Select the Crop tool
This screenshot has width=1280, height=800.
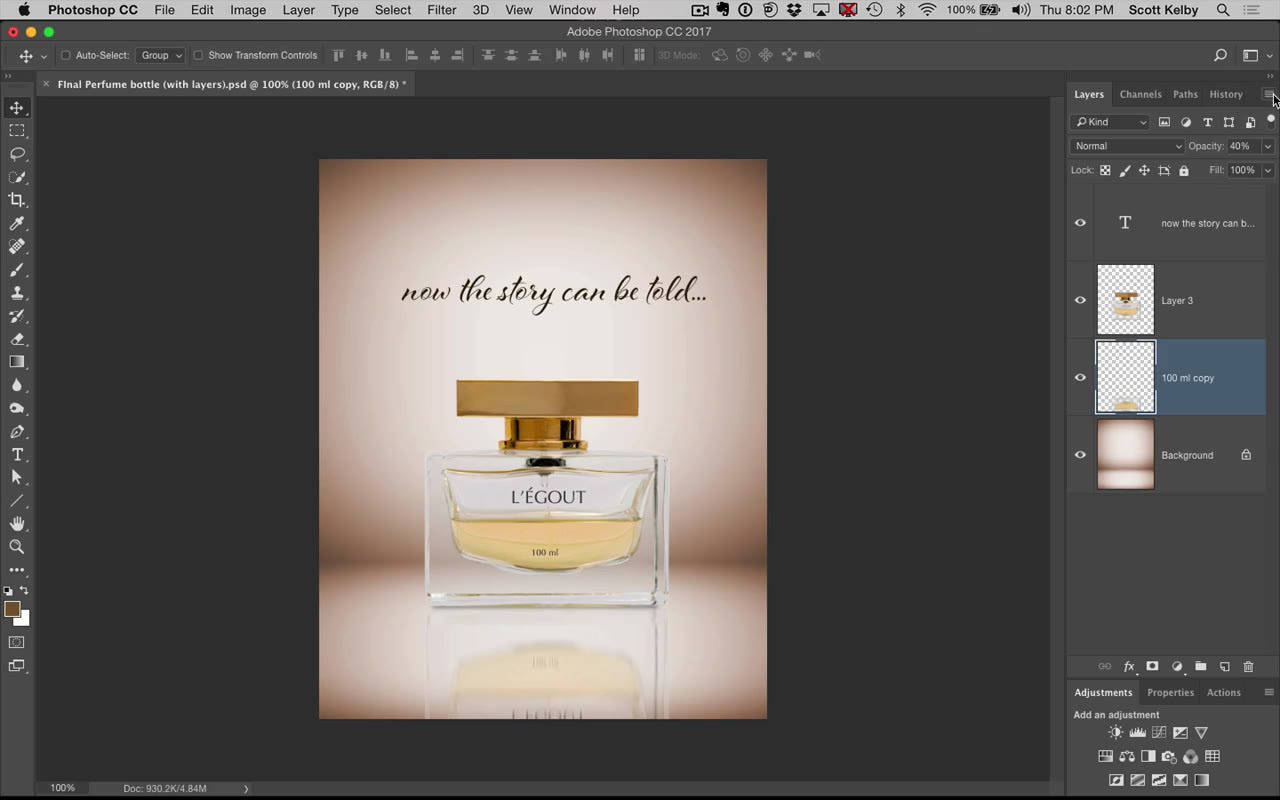(x=16, y=200)
